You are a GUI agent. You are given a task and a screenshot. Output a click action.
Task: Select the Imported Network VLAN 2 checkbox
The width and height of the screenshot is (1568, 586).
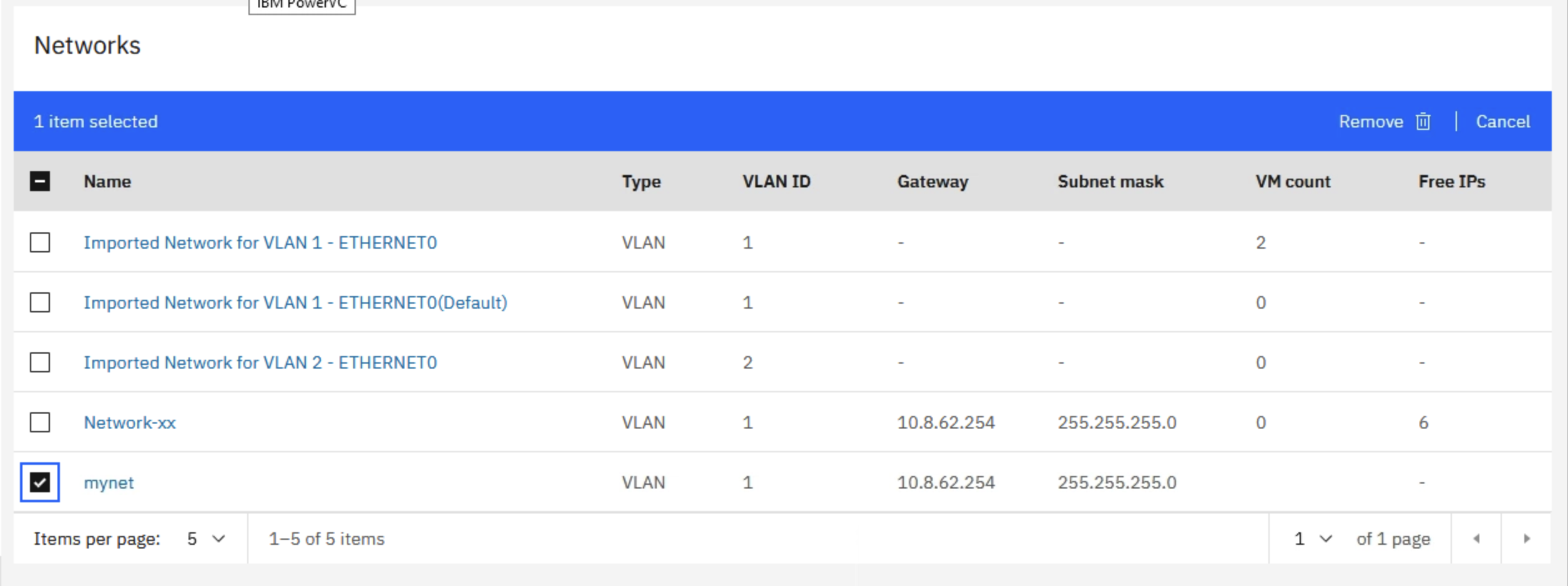(x=40, y=362)
